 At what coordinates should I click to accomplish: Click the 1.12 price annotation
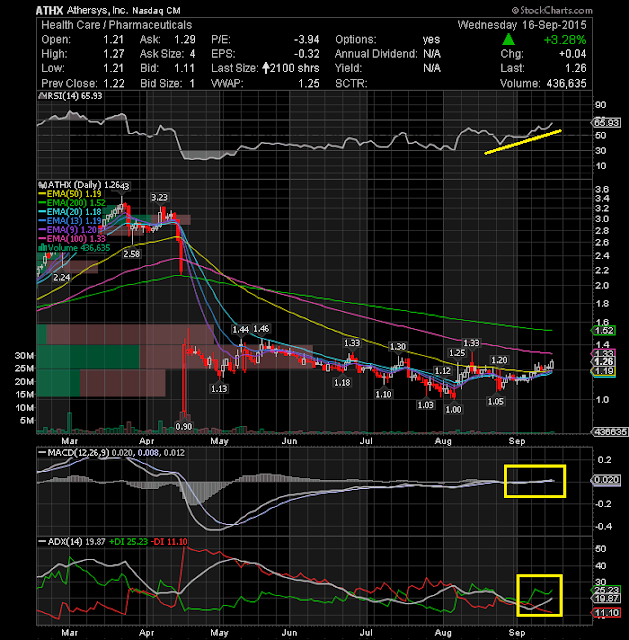pyautogui.click(x=443, y=371)
